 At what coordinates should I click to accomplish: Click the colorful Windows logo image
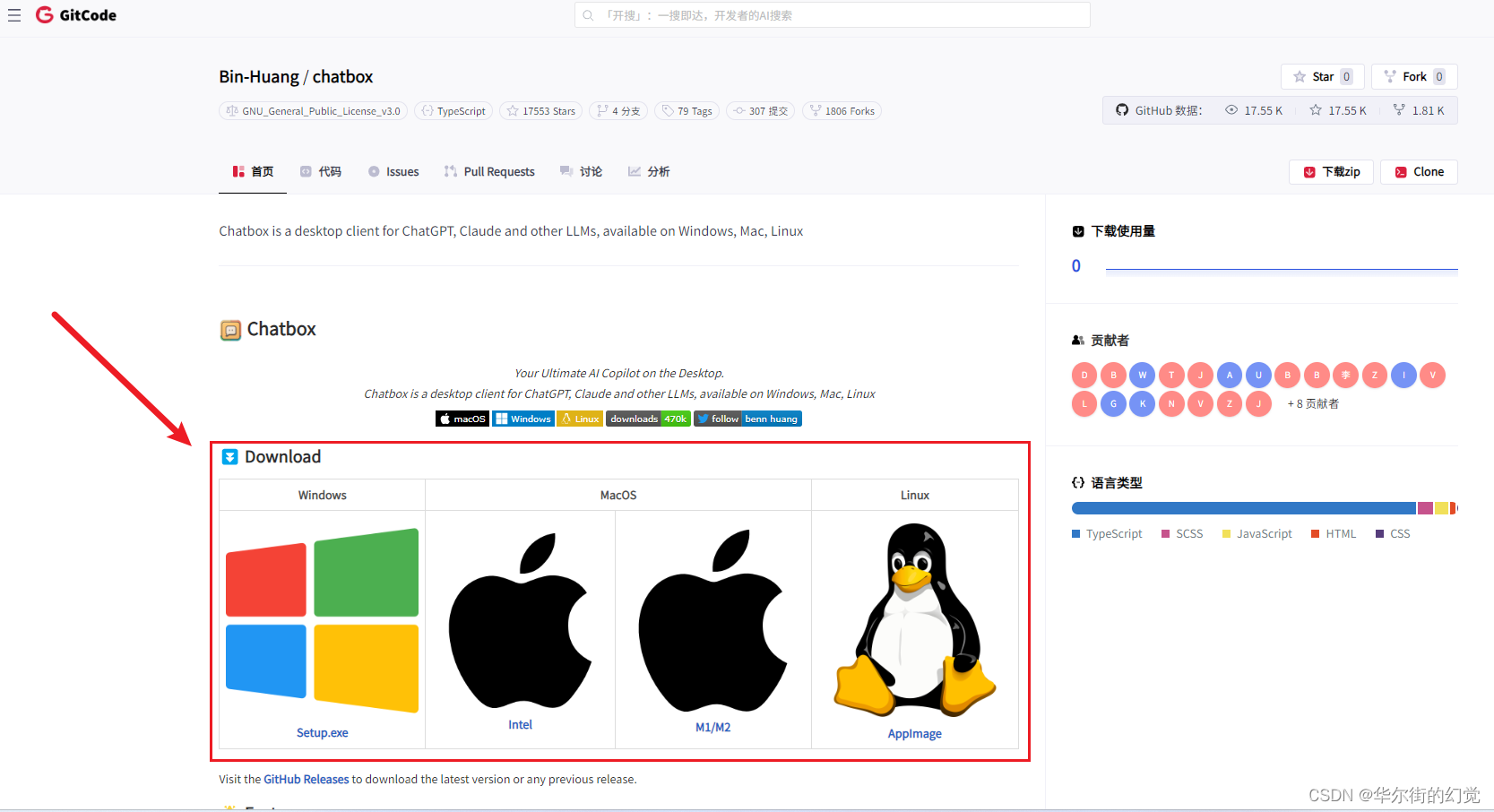[x=322, y=620]
